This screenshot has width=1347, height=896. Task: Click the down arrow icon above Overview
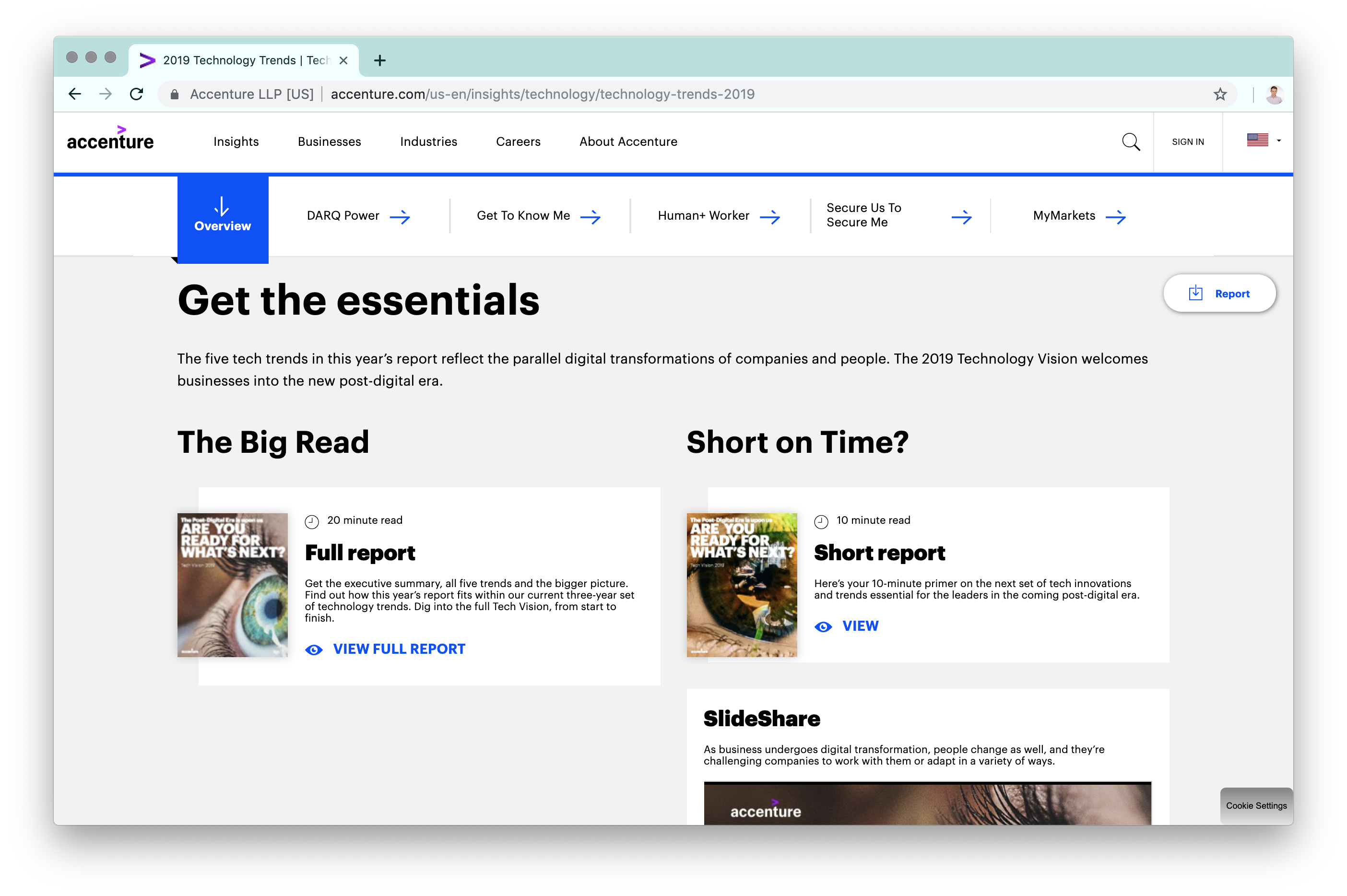[x=222, y=206]
